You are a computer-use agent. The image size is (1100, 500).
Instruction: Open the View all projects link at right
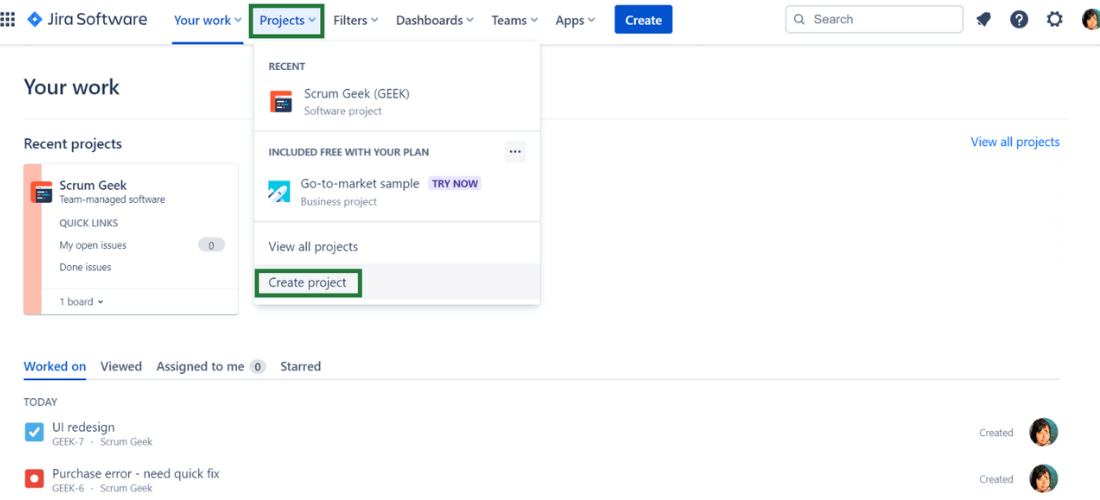(x=1014, y=142)
